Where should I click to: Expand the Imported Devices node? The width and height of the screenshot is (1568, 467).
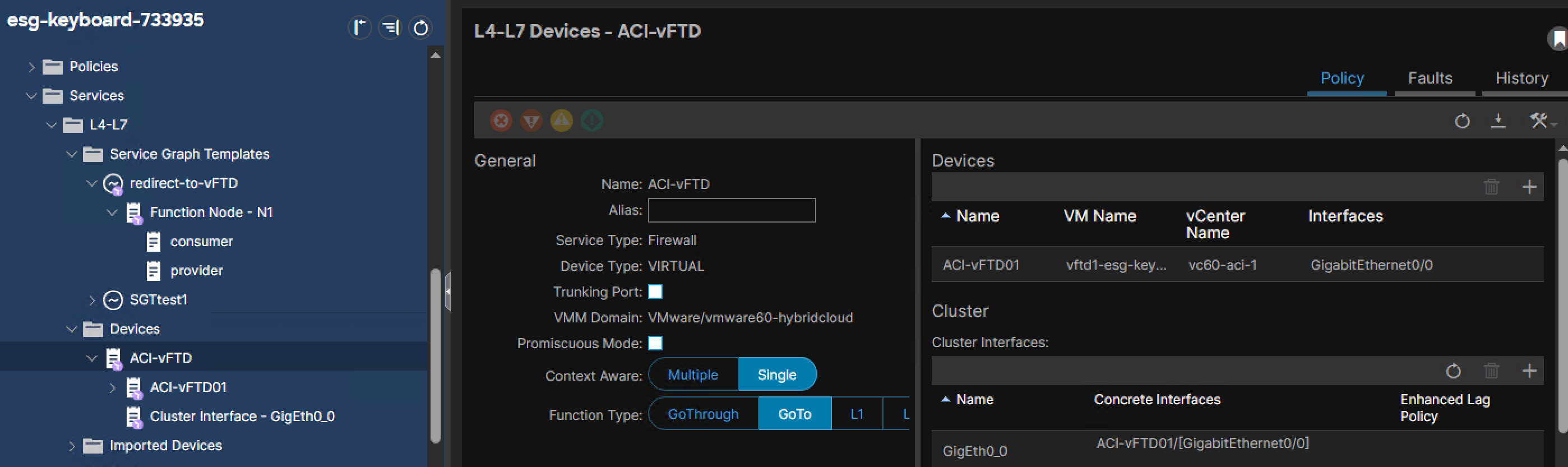[x=72, y=446]
